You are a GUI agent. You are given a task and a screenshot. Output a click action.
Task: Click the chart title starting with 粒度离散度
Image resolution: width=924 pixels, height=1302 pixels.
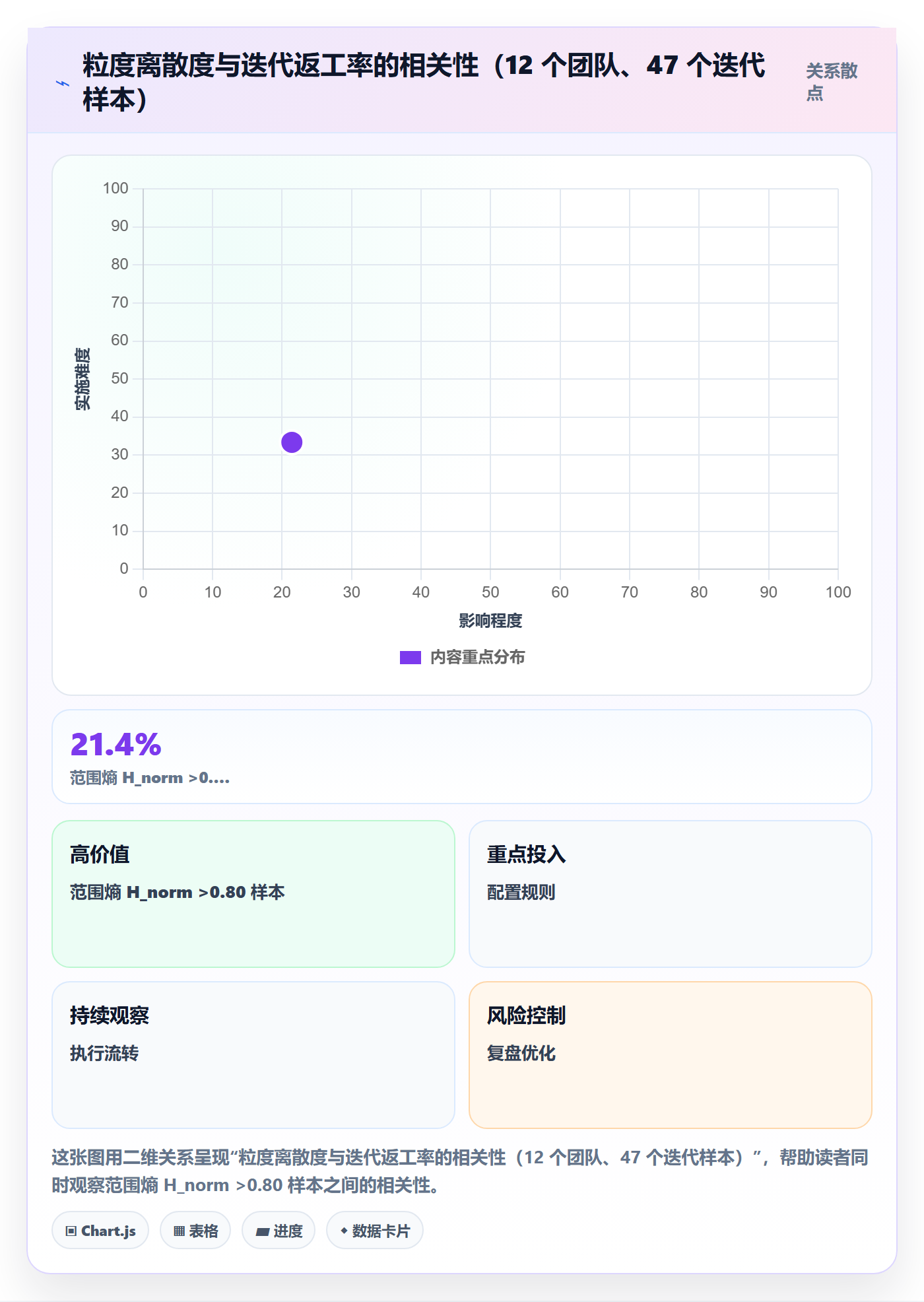[424, 82]
